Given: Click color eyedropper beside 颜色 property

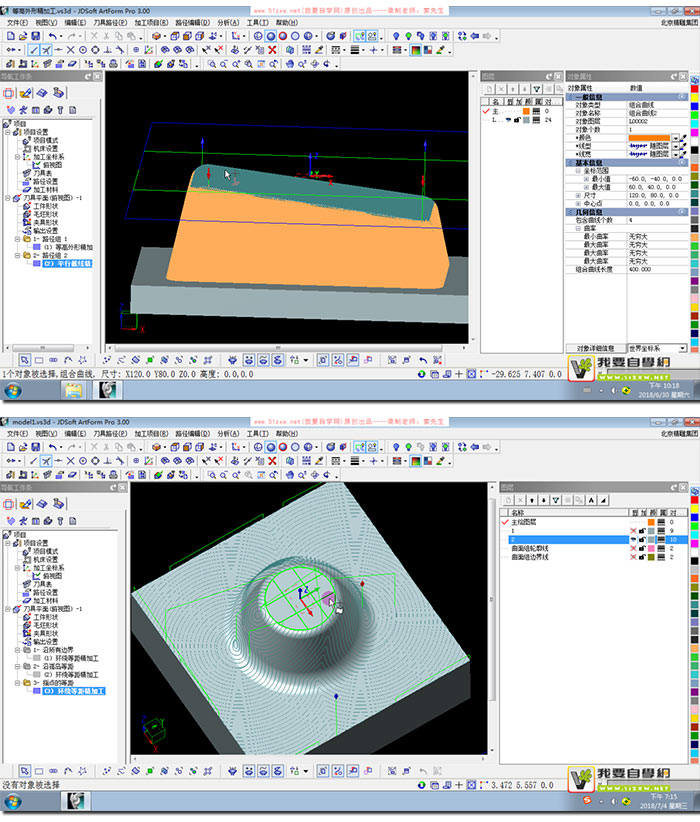Looking at the screenshot, I should pos(683,138).
